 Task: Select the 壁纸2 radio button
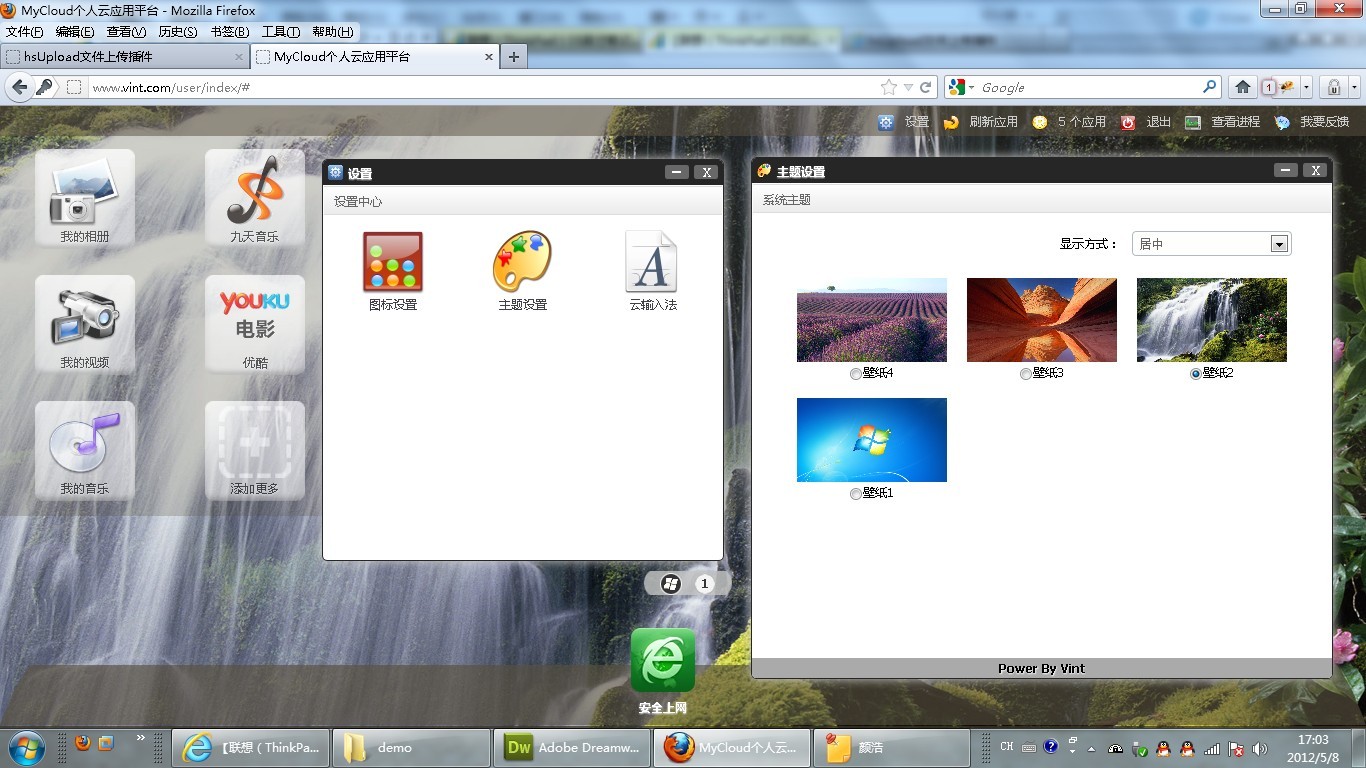(1195, 374)
